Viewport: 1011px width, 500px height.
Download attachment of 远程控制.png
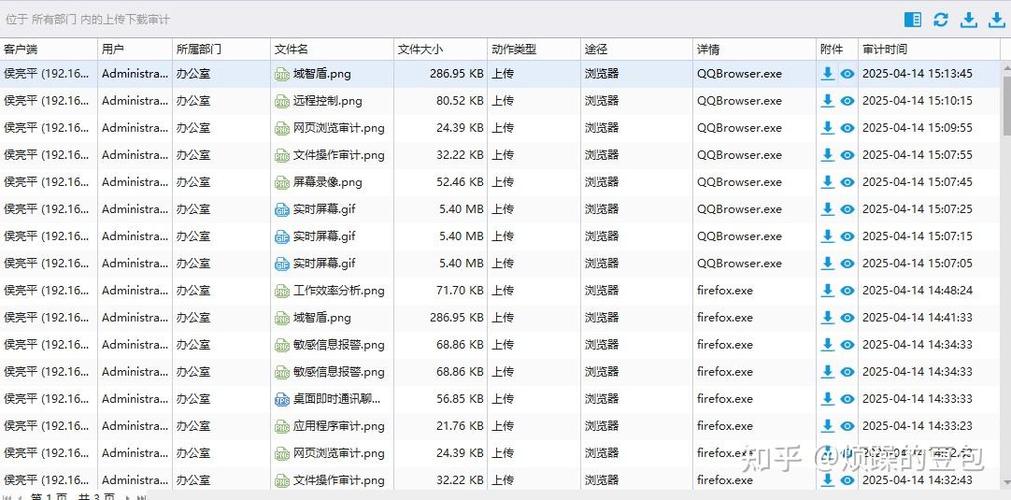pos(827,101)
